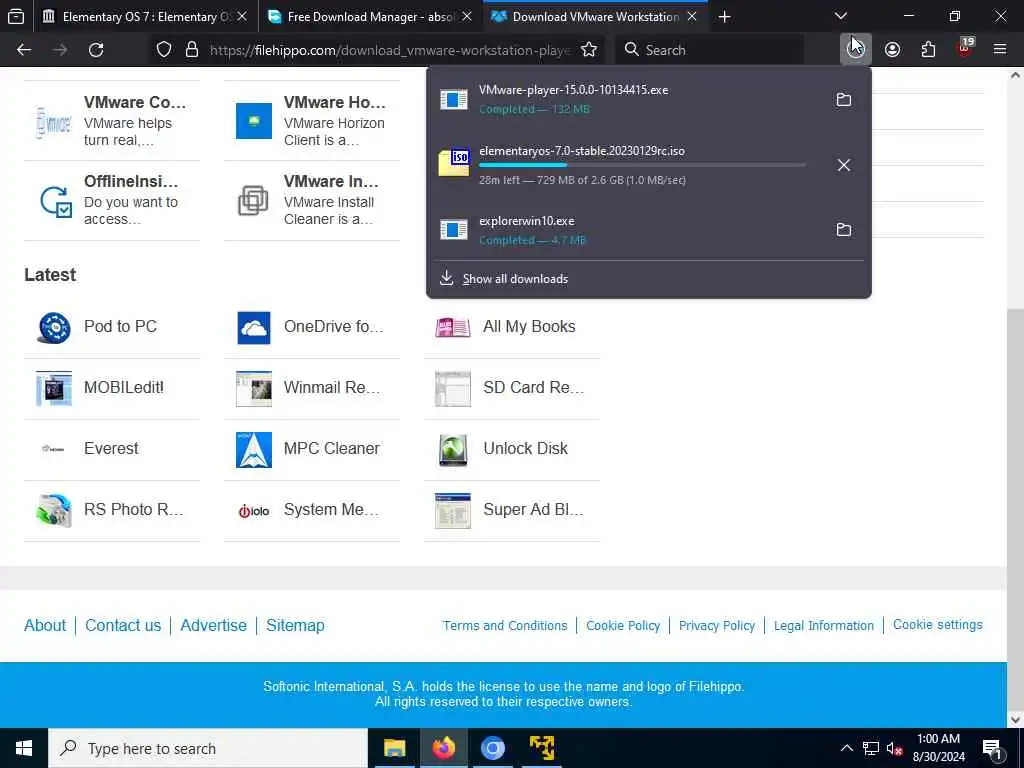Image resolution: width=1024 pixels, height=768 pixels.
Task: Show hidden system tray icons
Action: (846, 748)
